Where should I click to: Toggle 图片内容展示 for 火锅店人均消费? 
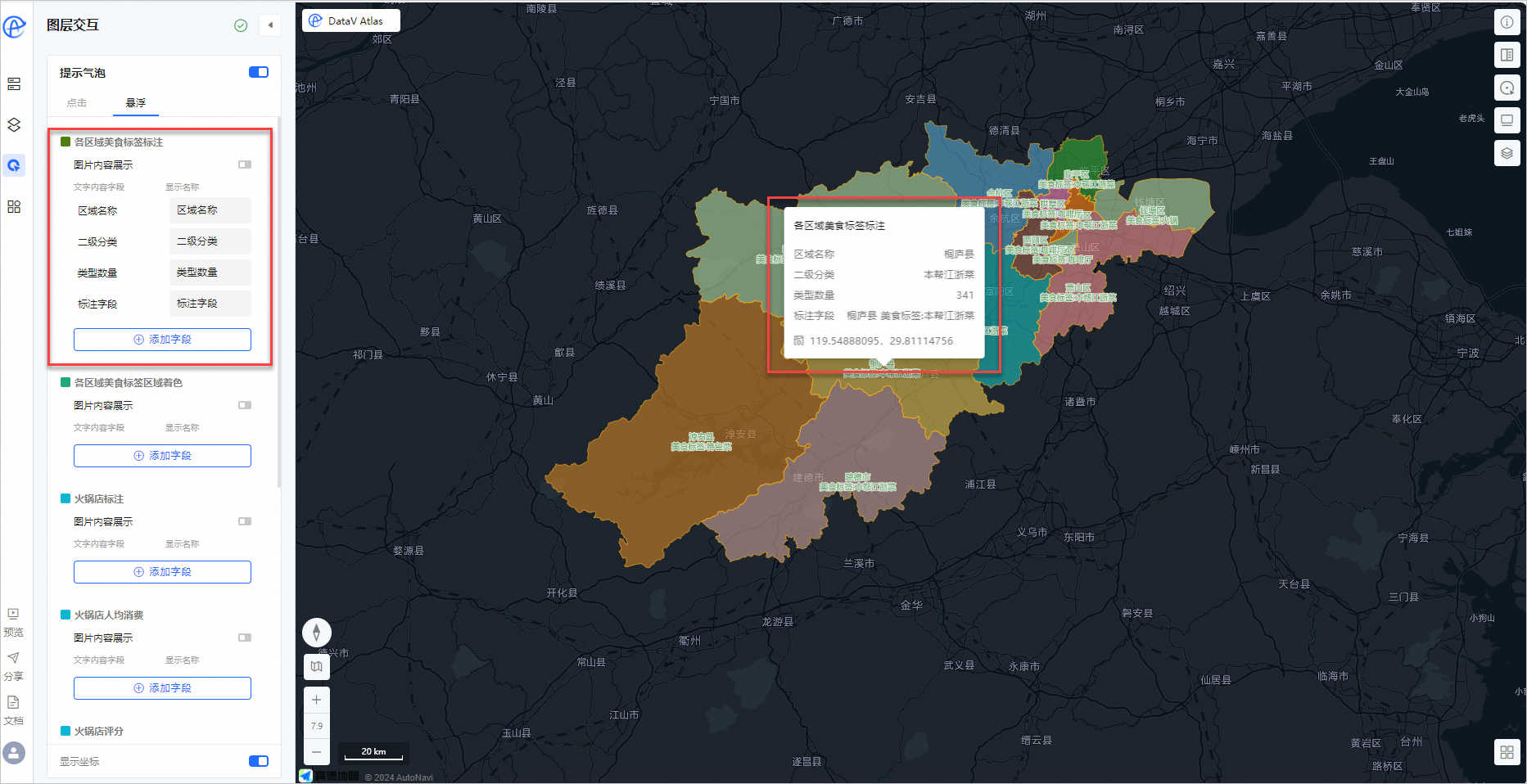[245, 638]
